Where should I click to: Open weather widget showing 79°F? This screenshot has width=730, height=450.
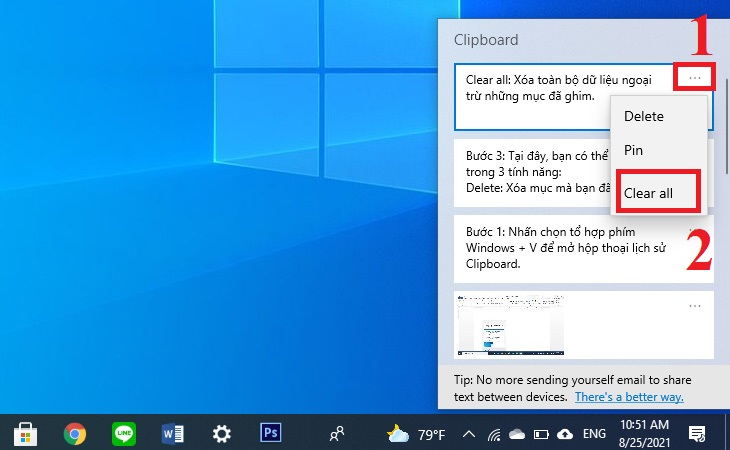[416, 434]
